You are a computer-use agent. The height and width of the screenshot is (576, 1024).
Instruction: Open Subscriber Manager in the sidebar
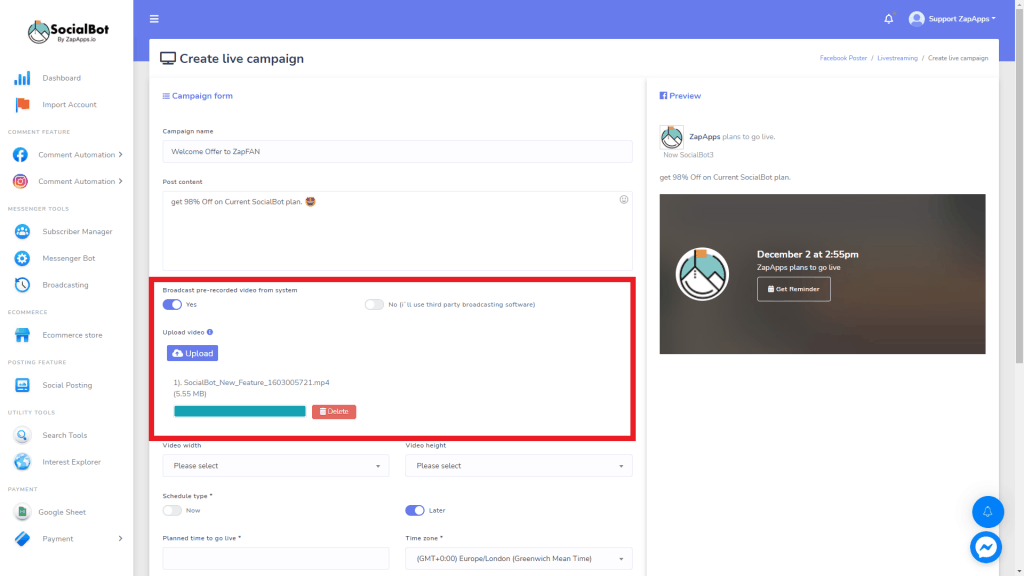(x=77, y=232)
